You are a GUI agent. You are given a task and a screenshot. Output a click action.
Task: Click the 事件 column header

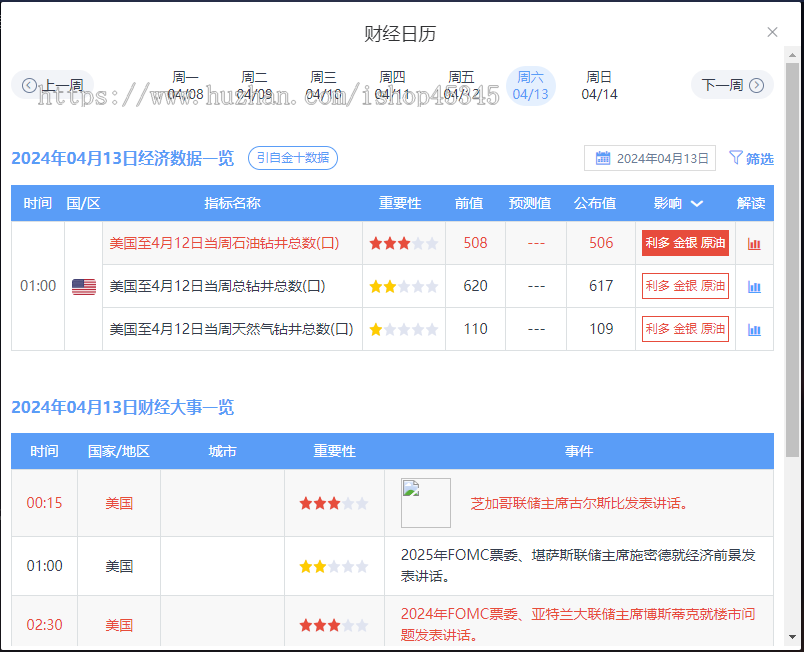pos(579,452)
